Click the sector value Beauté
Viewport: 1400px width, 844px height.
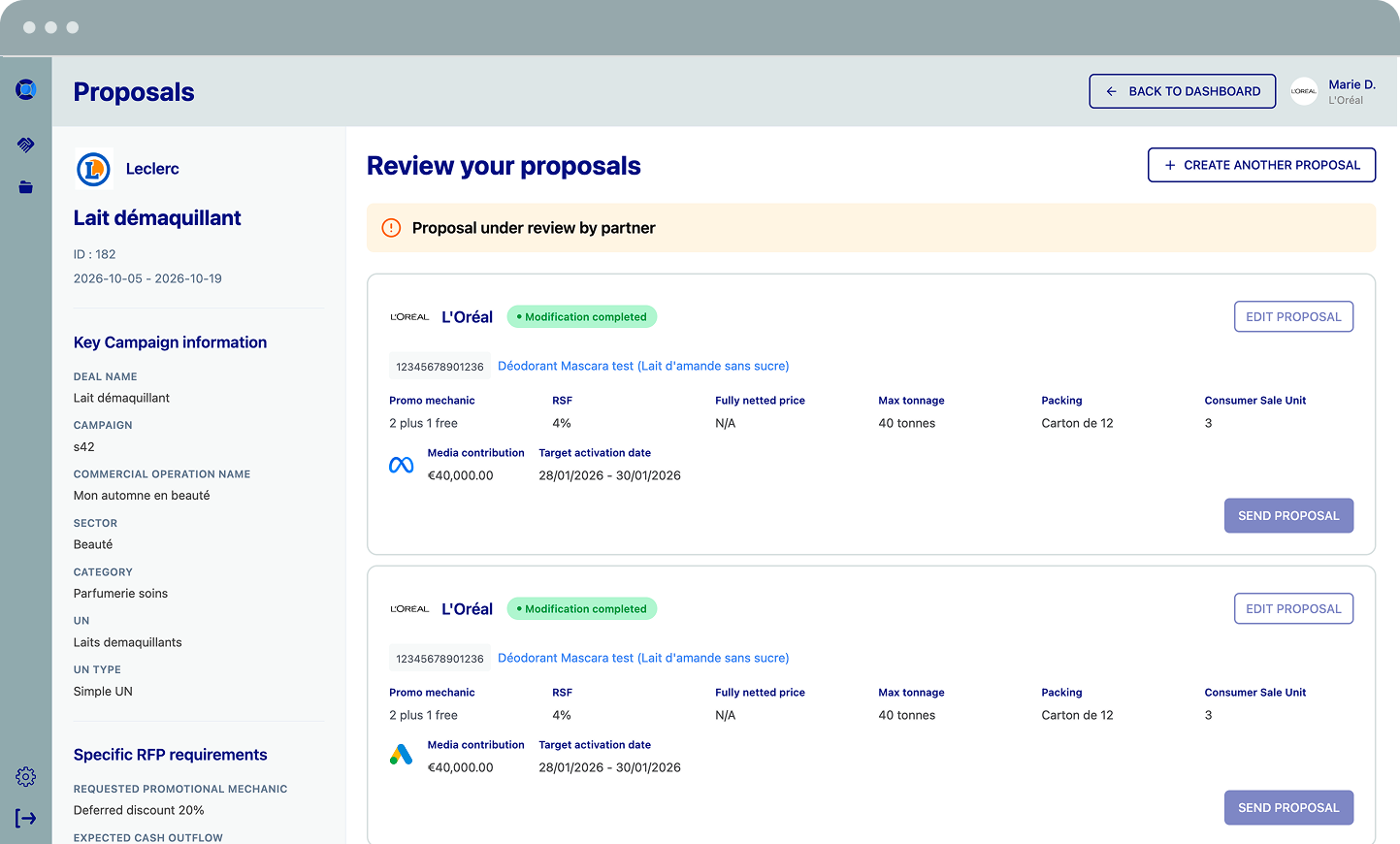[x=93, y=544]
